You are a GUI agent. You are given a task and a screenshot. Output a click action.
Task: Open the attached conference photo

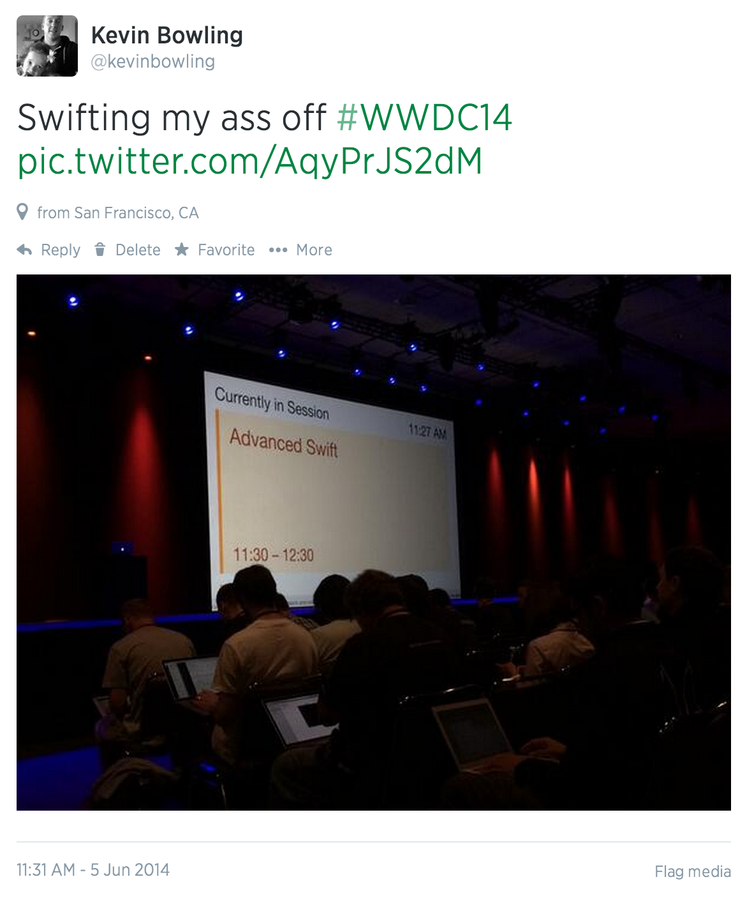[x=374, y=542]
